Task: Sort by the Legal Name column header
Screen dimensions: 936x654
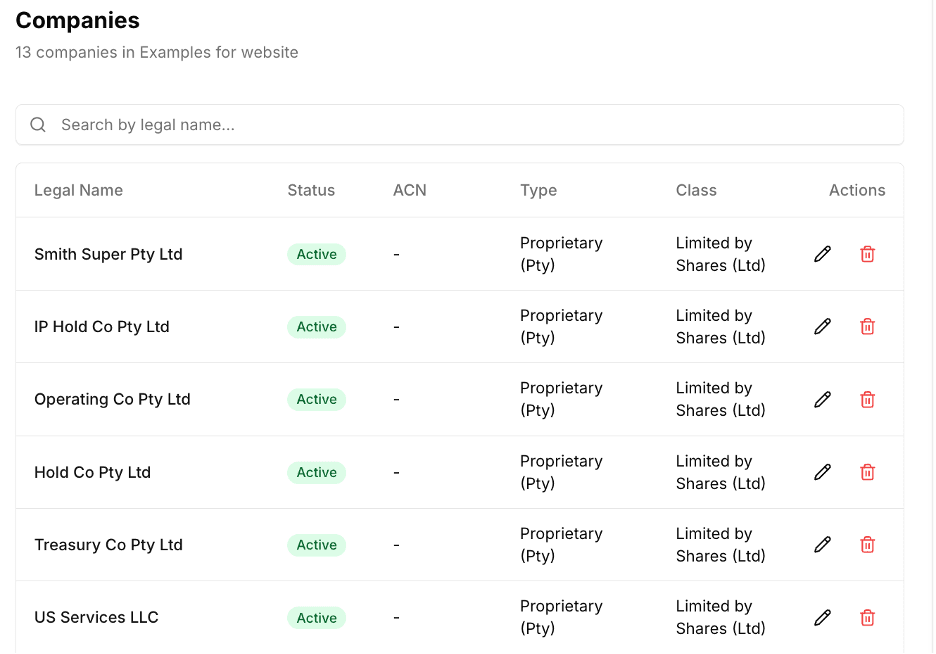Action: (78, 190)
